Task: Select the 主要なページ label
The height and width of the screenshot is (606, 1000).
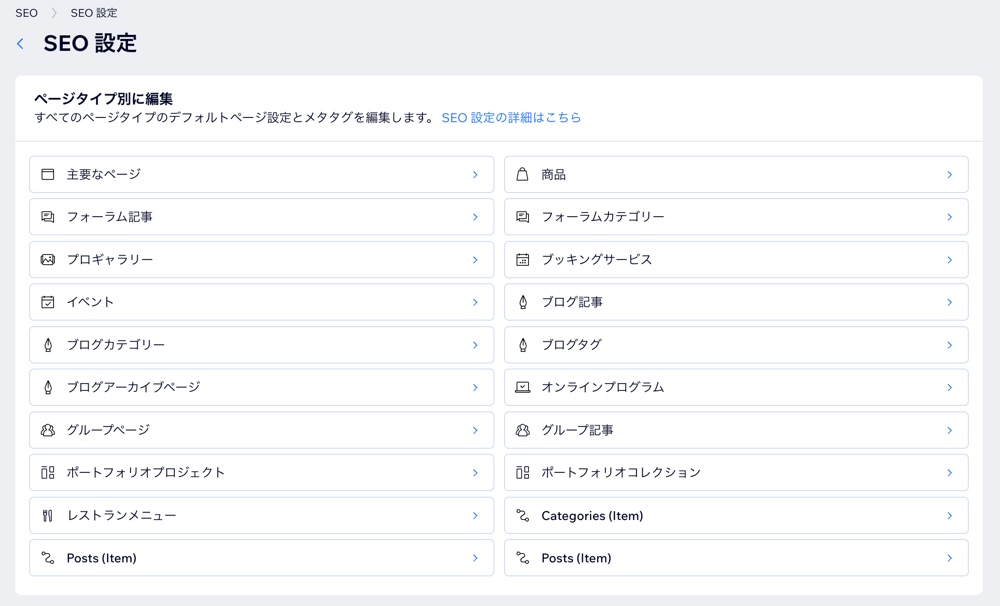Action: [103, 174]
